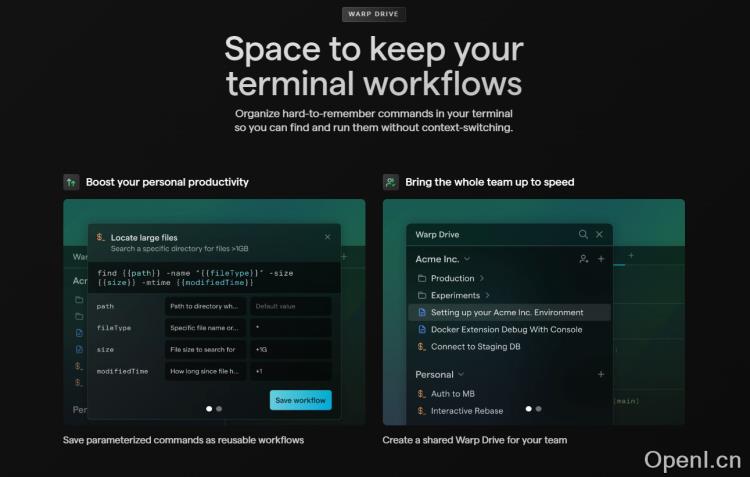Click the workflow icon next to Auth to MB
The image size is (750, 477).
point(422,394)
